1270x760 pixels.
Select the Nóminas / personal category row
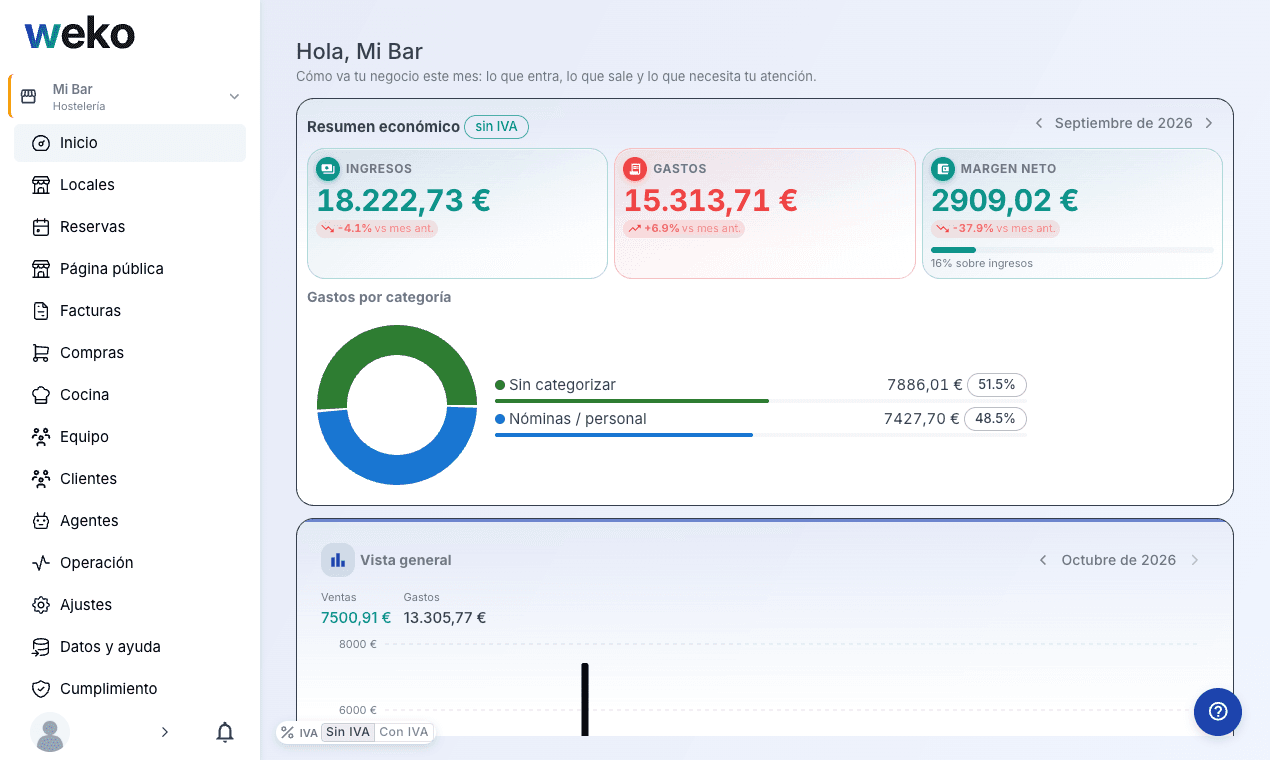pyautogui.click(x=761, y=422)
